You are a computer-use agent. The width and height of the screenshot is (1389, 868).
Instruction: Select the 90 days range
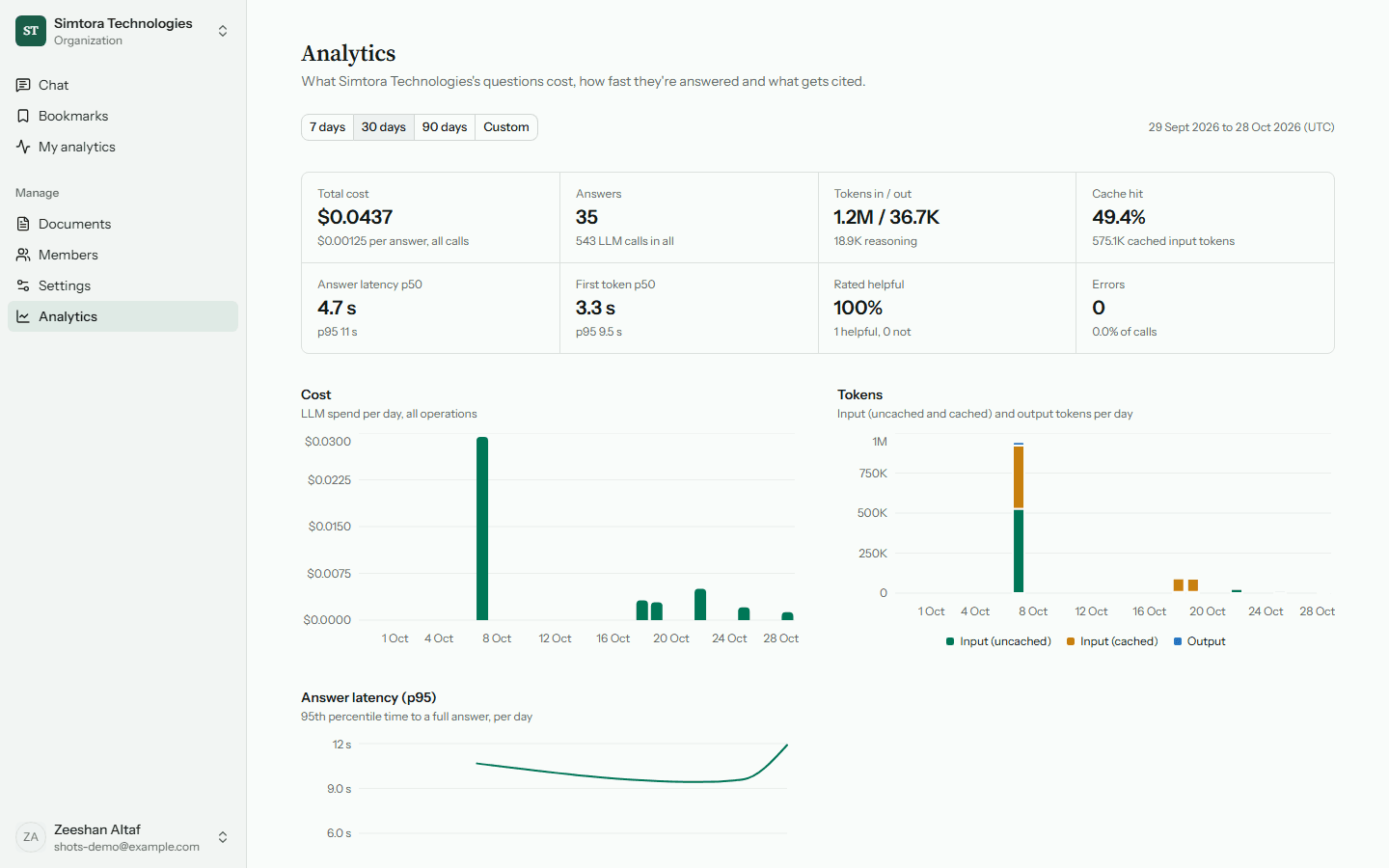click(445, 127)
